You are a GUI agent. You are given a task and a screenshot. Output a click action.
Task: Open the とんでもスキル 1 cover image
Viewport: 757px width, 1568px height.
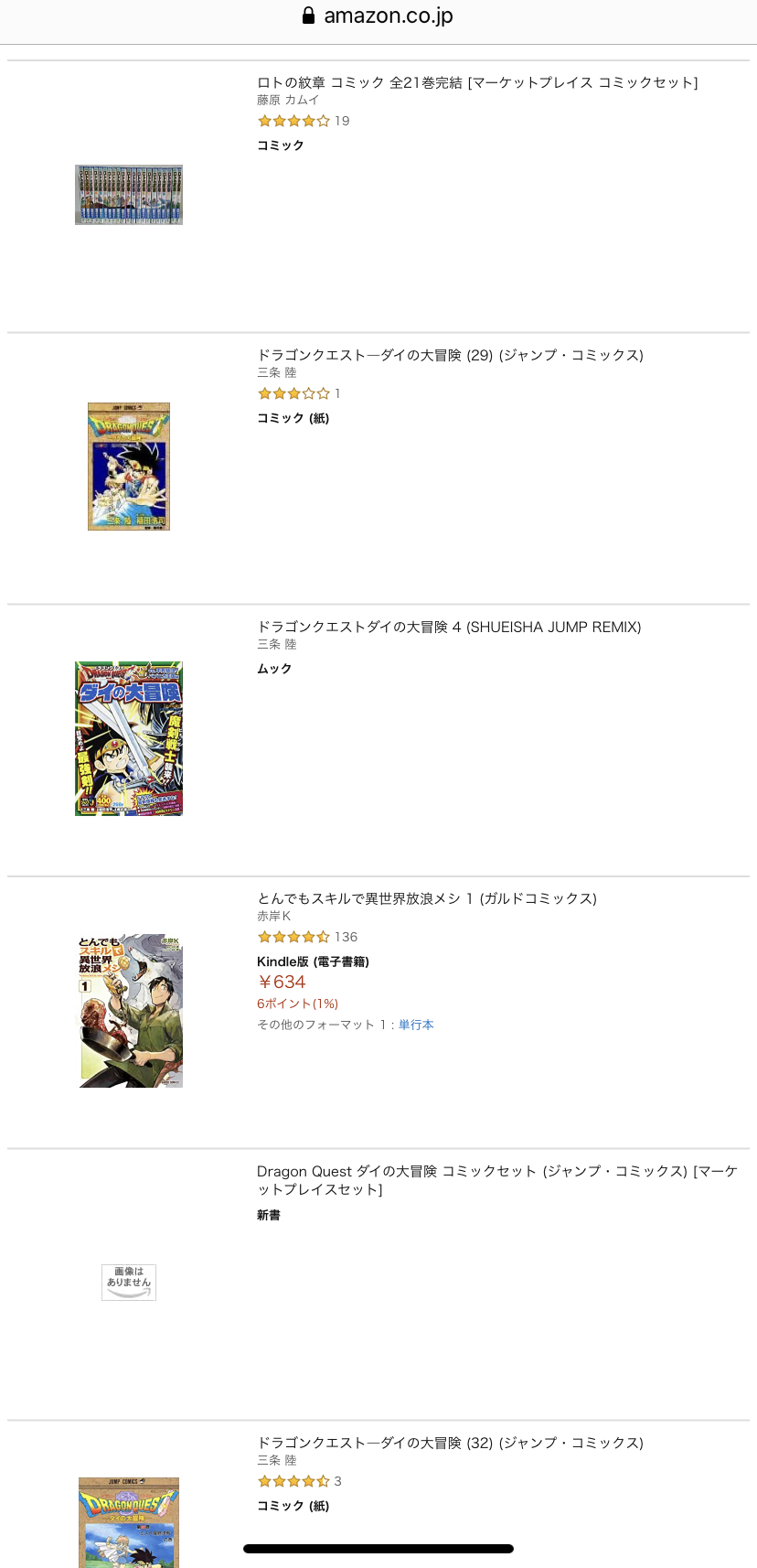pos(129,1011)
